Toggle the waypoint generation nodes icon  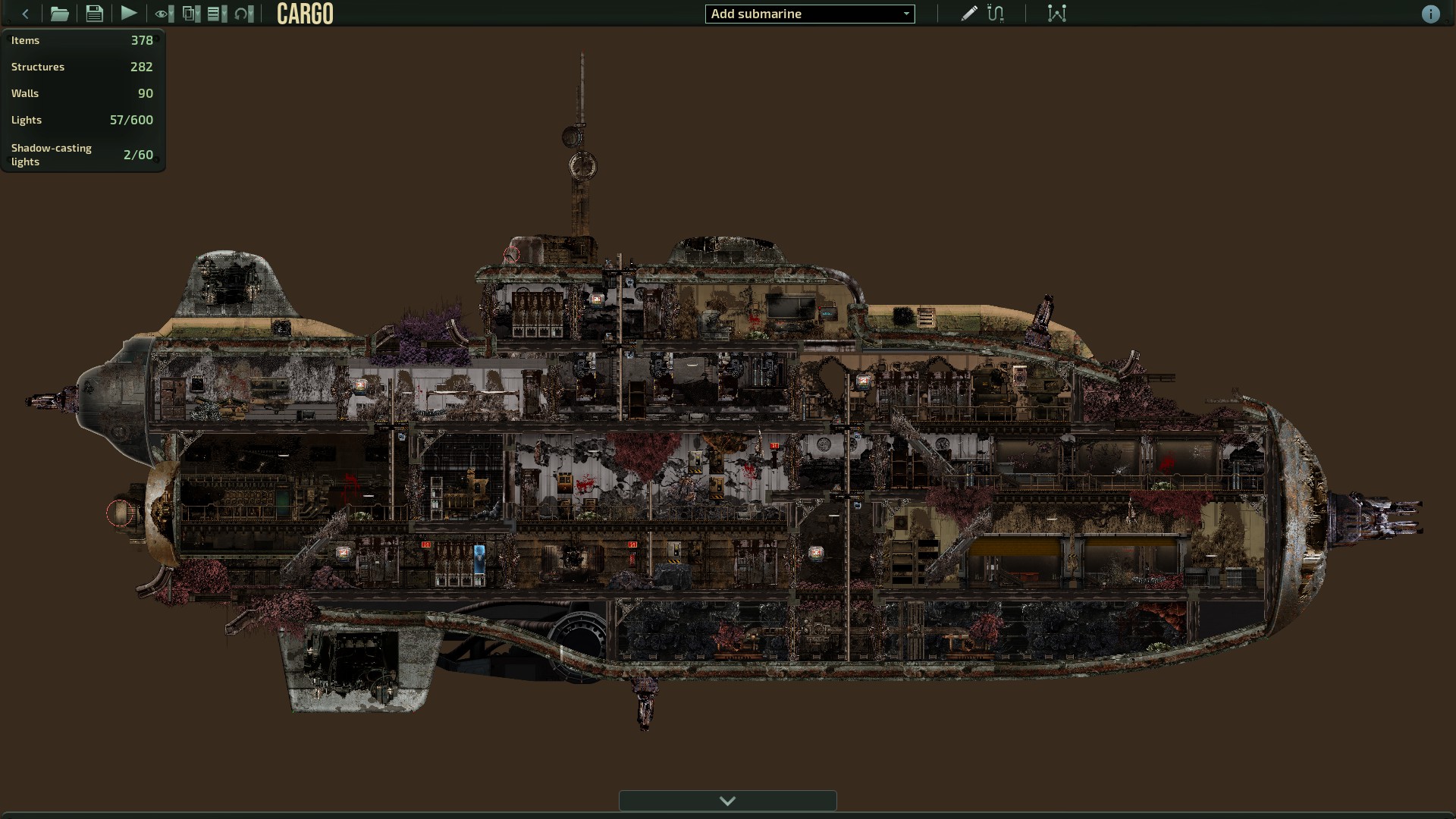coord(1057,14)
